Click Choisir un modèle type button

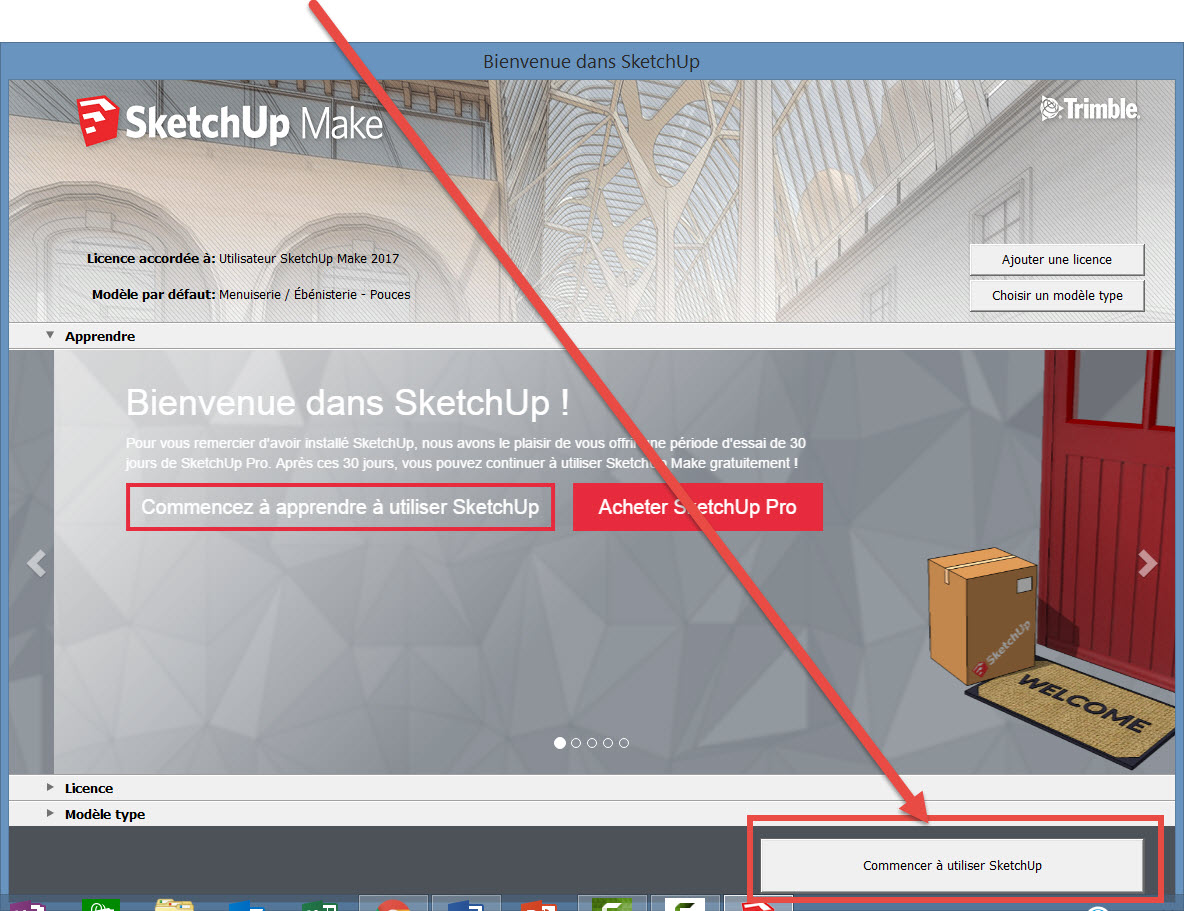1056,296
